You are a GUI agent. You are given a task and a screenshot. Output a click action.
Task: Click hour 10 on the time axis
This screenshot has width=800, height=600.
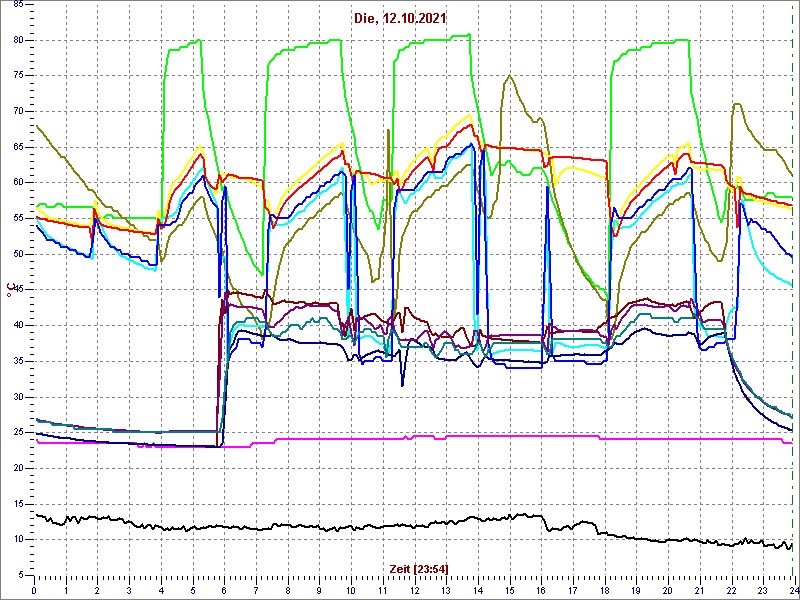[x=351, y=590]
